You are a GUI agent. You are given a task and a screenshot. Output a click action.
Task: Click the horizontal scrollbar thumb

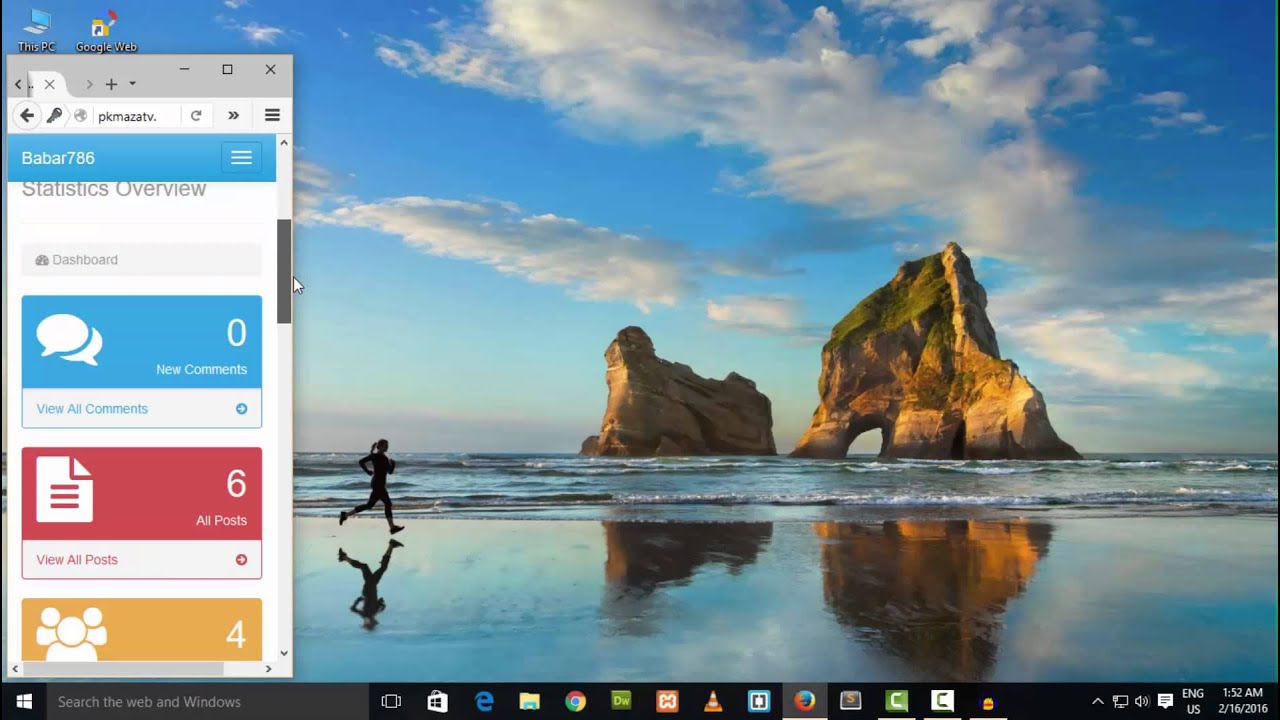(x=123, y=669)
